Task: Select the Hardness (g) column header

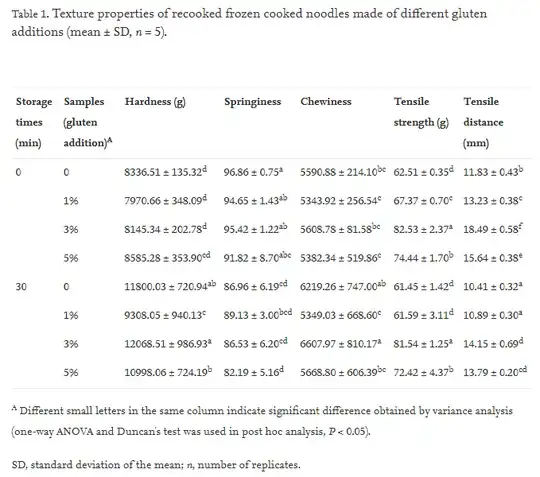Action: click(x=155, y=102)
